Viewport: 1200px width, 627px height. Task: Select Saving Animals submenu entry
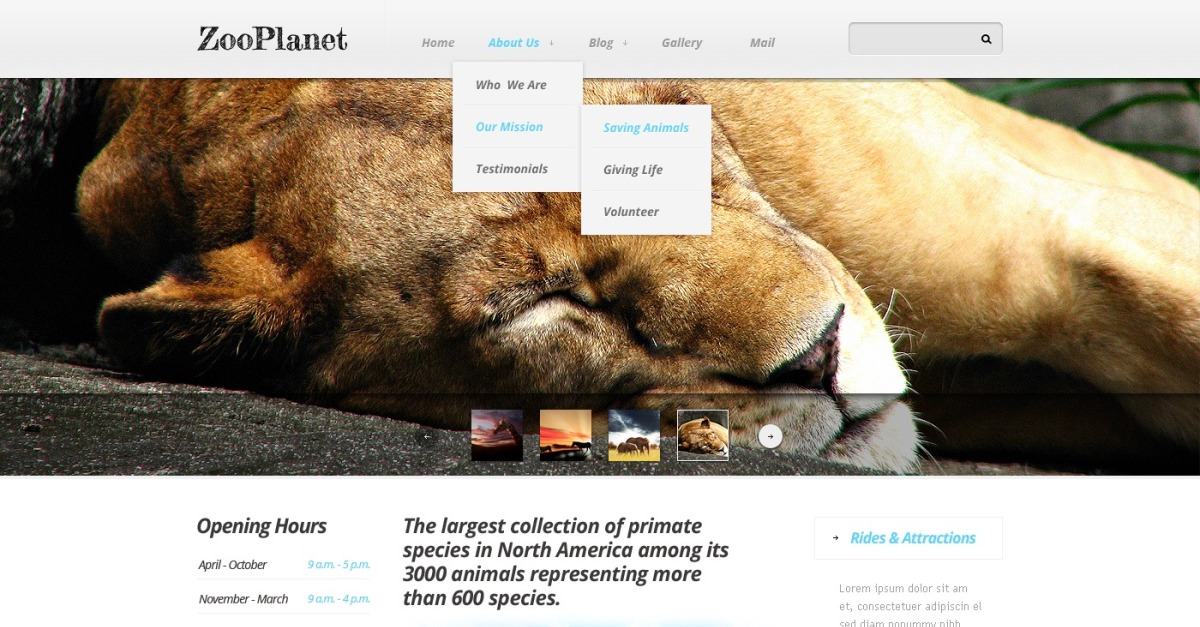click(645, 128)
